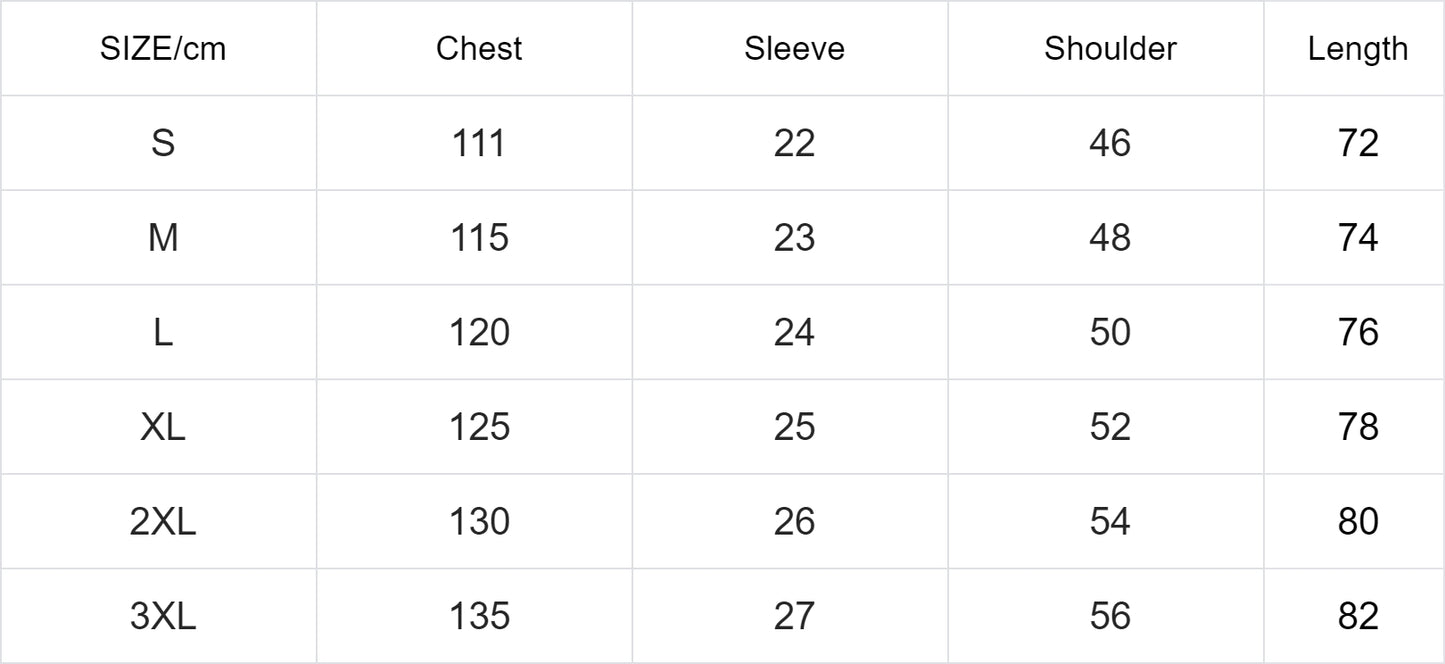Select sleeve value 27 for size 3XL
This screenshot has height=664, width=1445.
point(794,616)
